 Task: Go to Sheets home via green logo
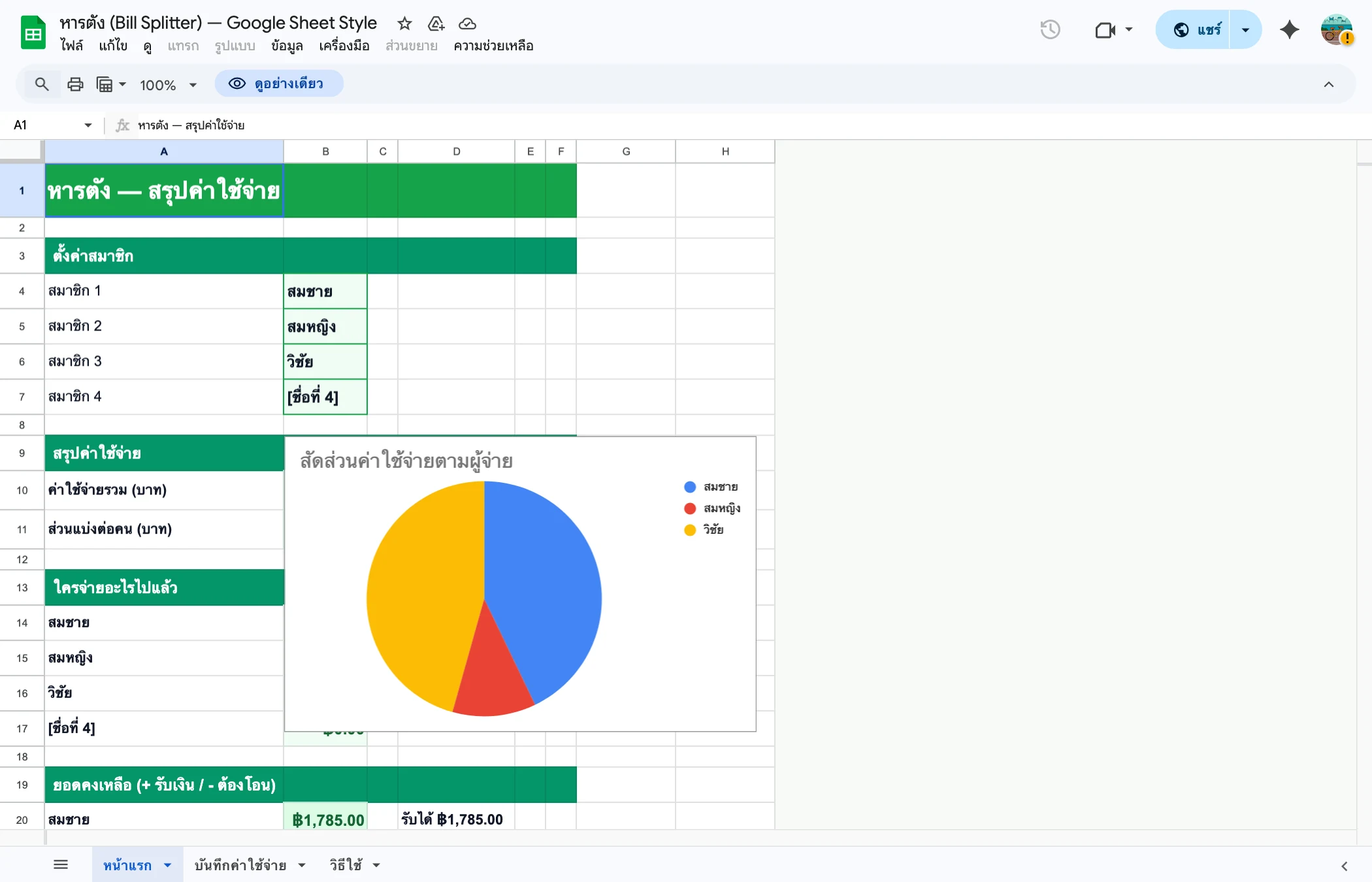(x=31, y=31)
